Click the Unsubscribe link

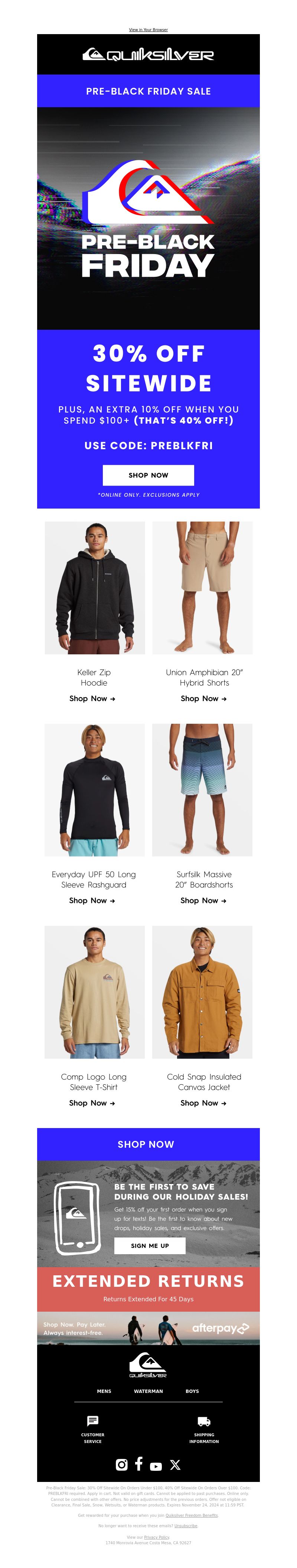(186, 1525)
